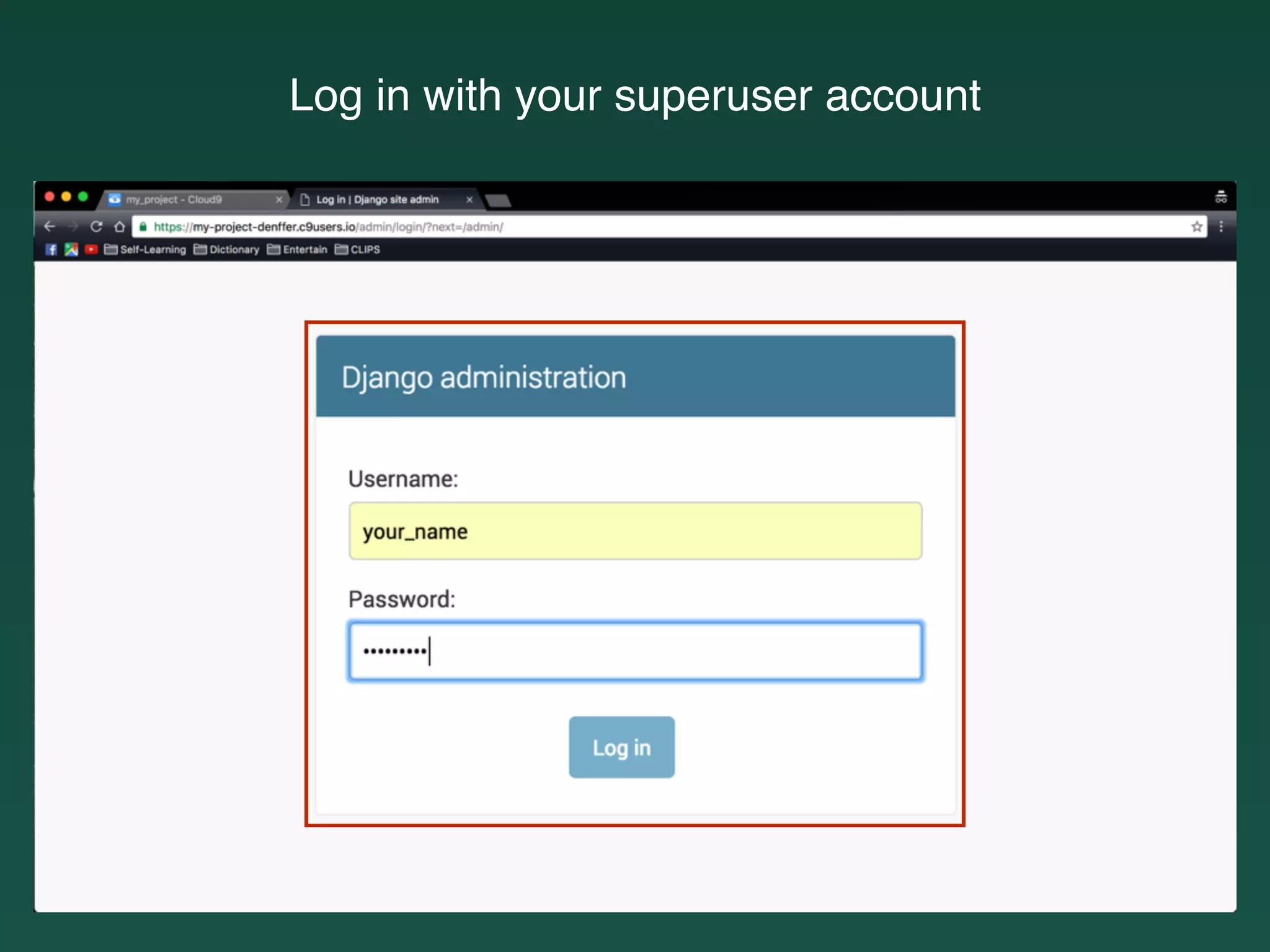The height and width of the screenshot is (952, 1270).
Task: Expand the Self-Learning bookmarks folder
Action: point(146,249)
